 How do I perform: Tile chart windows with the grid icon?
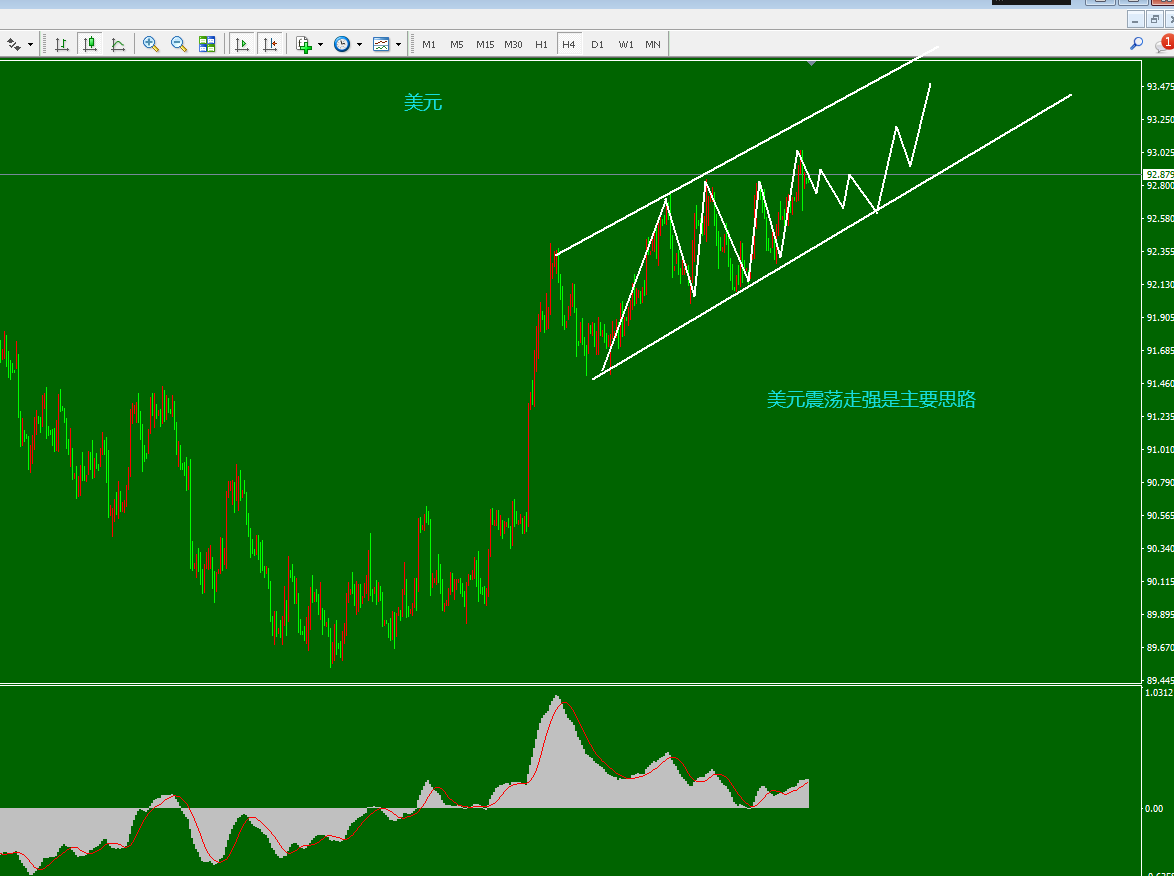point(207,44)
